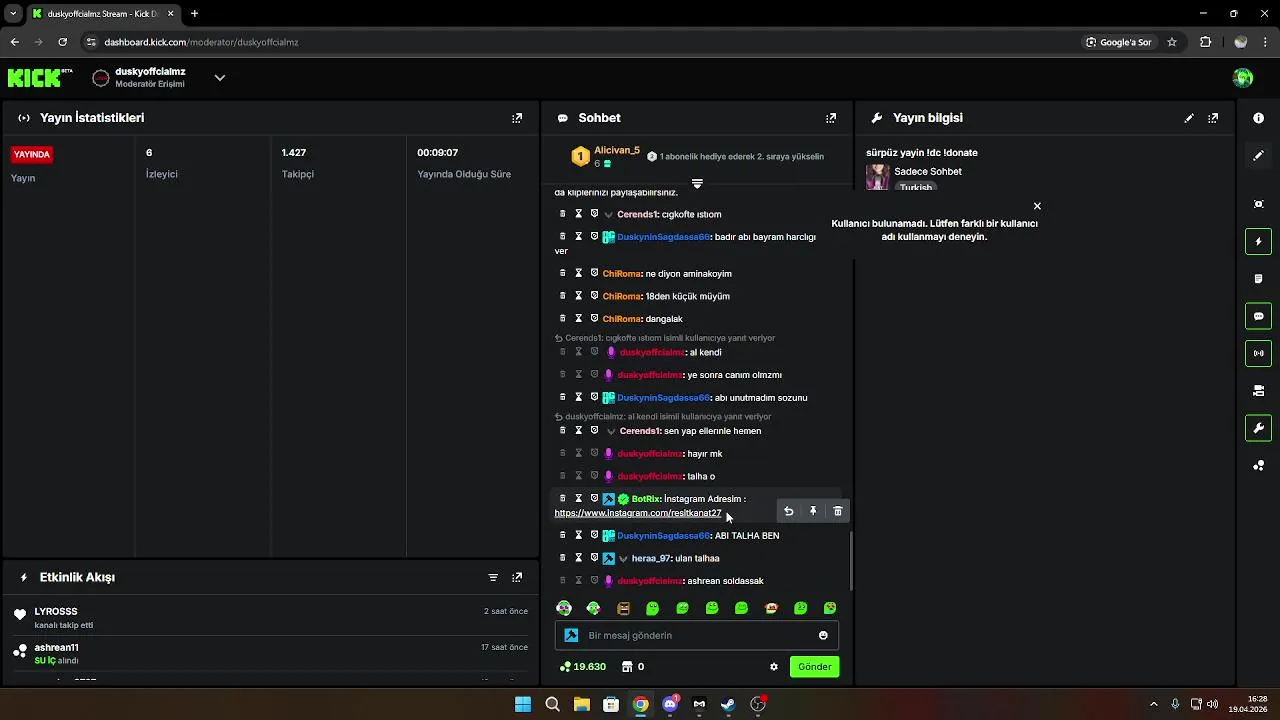1280x720 pixels.
Task: Open the heraa_97 user profile in chat
Action: [x=650, y=559]
